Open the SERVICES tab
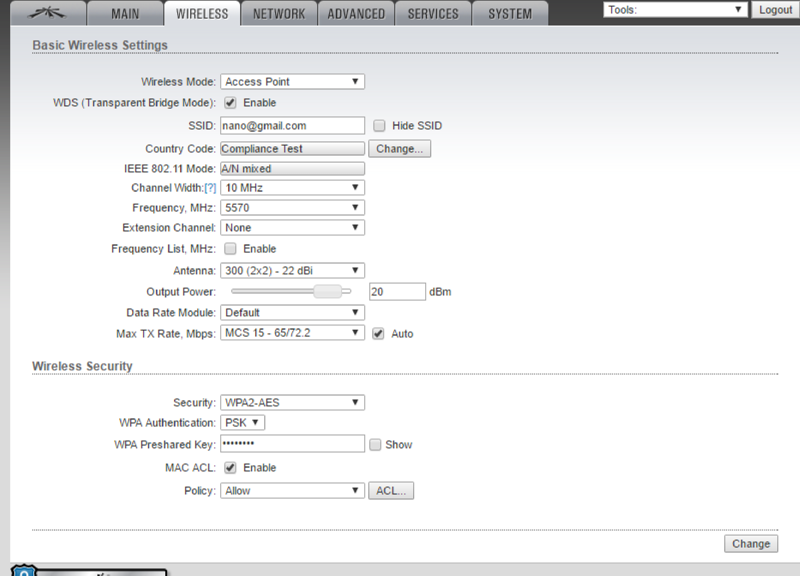The height and width of the screenshot is (576, 800). click(x=433, y=13)
